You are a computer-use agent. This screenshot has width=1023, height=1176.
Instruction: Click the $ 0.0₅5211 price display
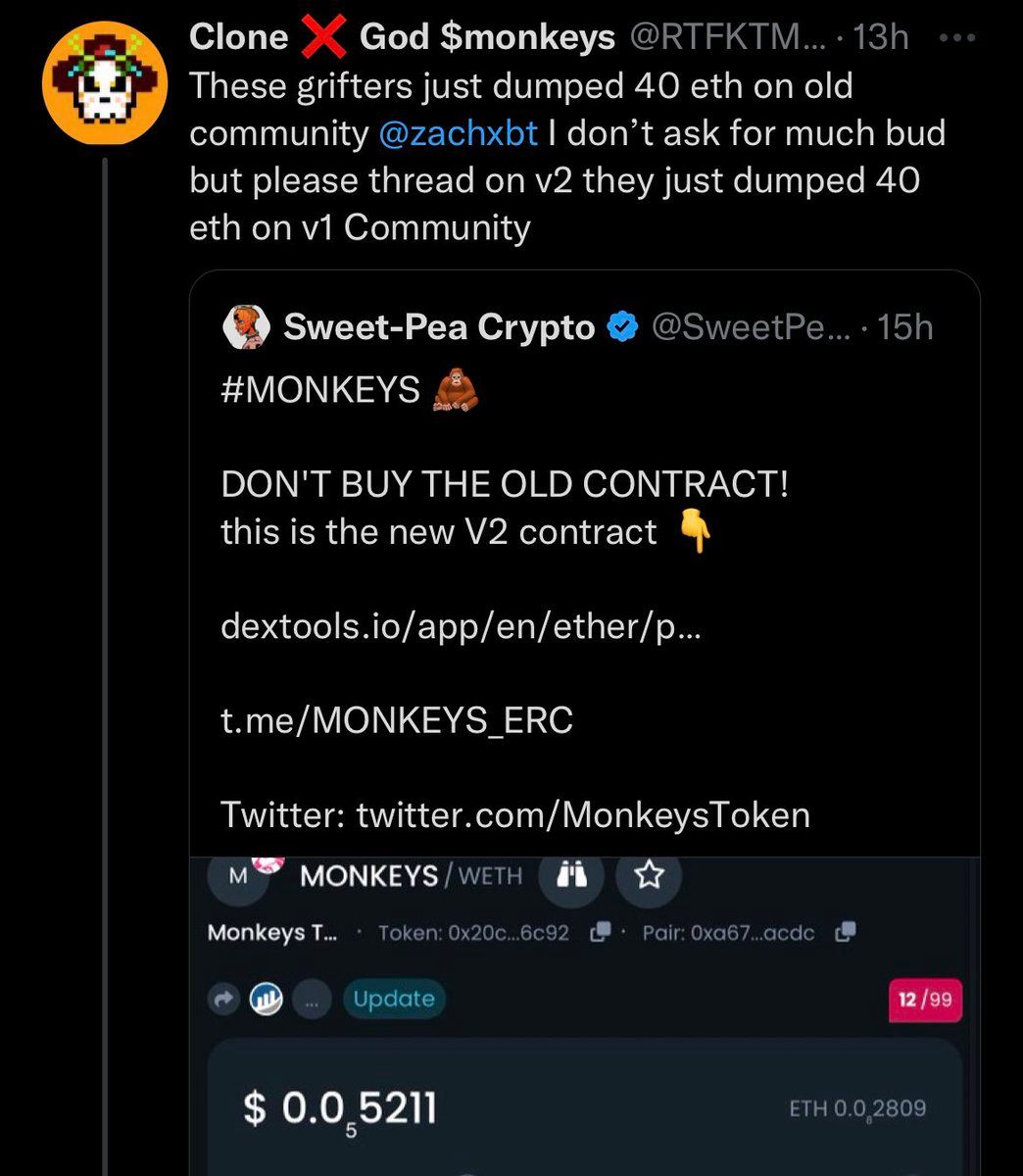click(x=339, y=1108)
